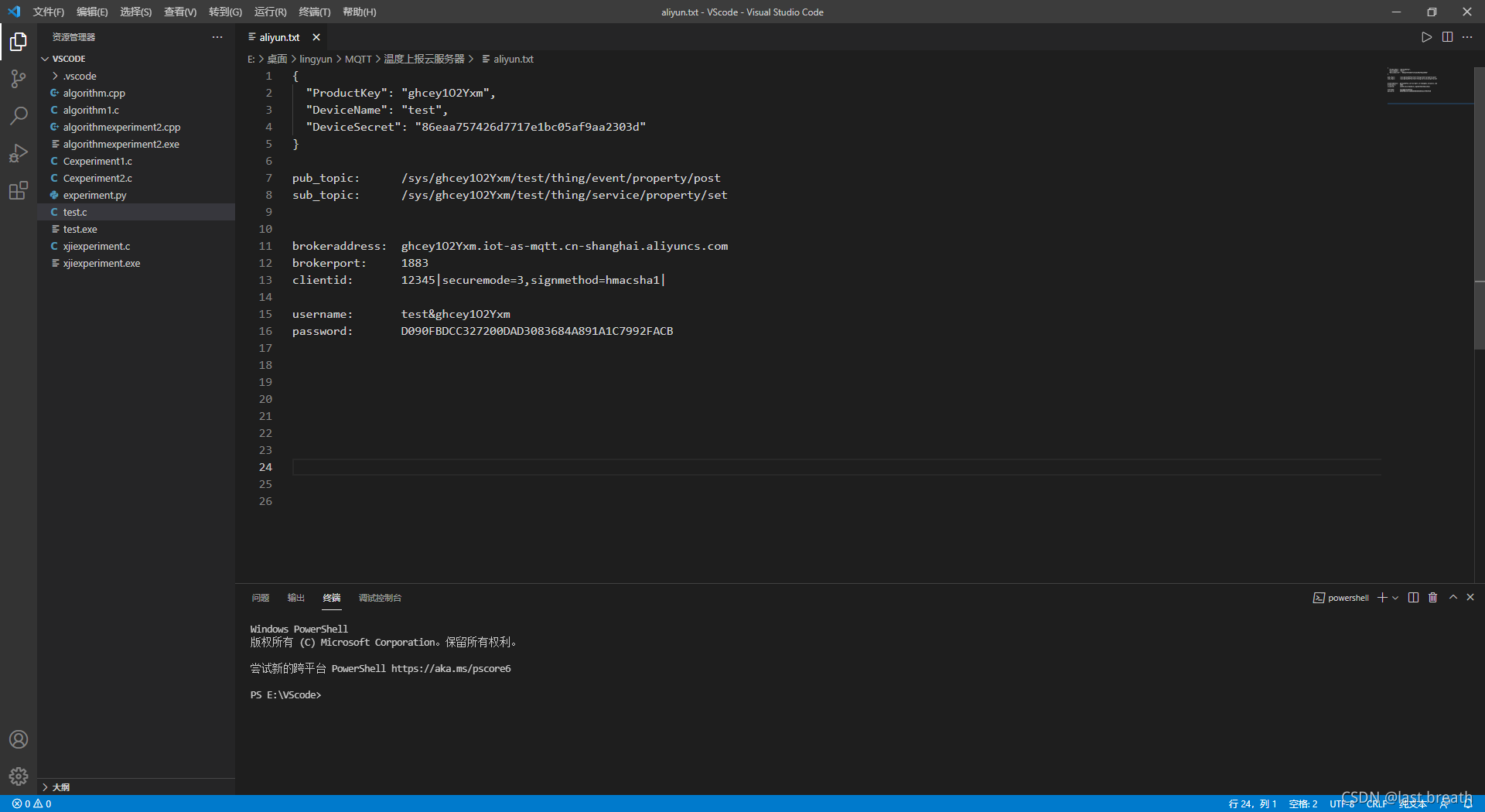Click the editor vertical scrollbar
The height and width of the screenshot is (812, 1485).
[x=1480, y=209]
